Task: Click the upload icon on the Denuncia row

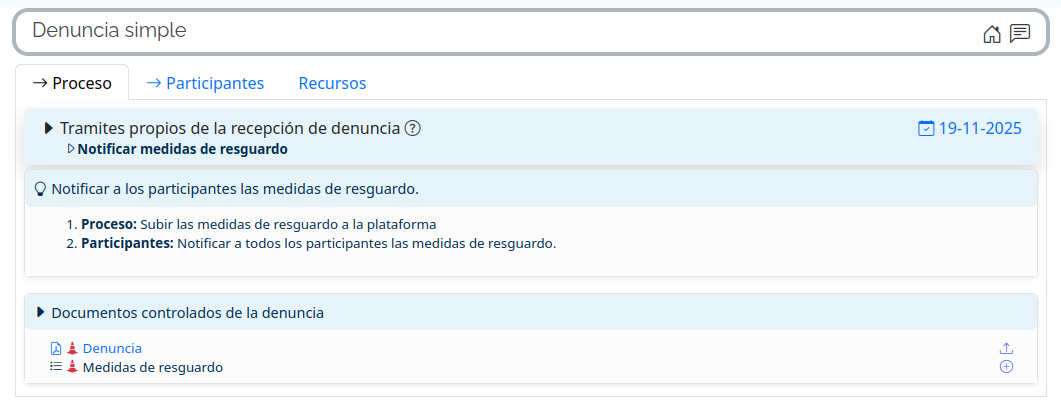Action: tap(1006, 349)
